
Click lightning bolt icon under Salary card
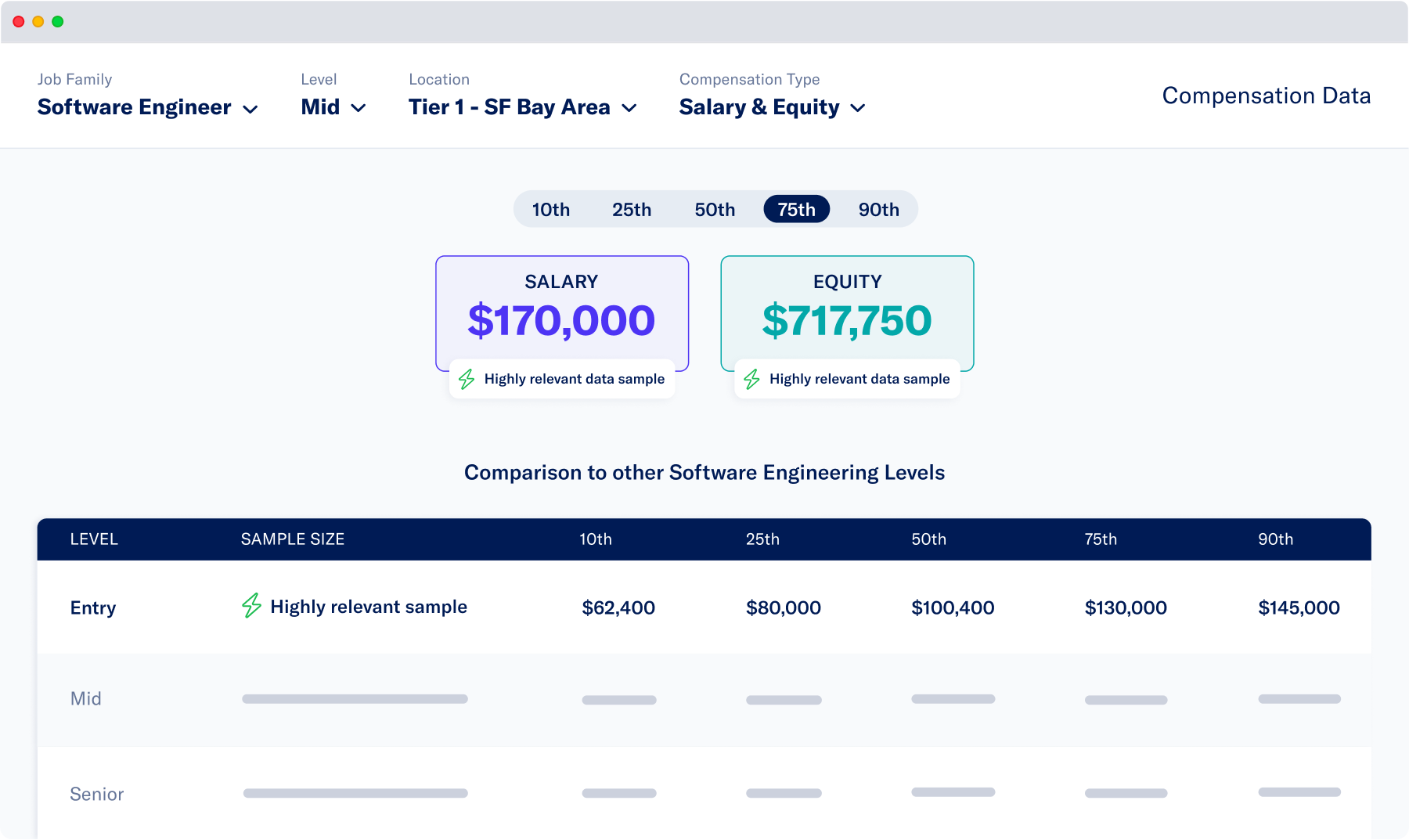[x=467, y=380]
